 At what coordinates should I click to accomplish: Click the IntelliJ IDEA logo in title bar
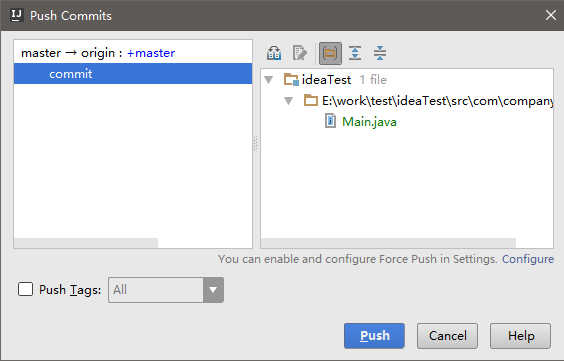click(17, 15)
